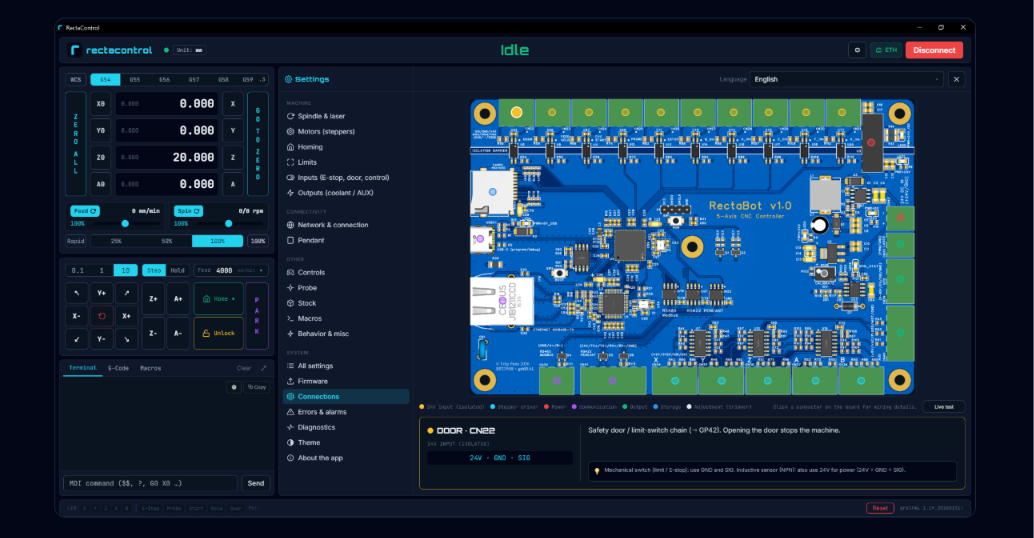The height and width of the screenshot is (538, 1034).
Task: Select the G54 work coordinate system
Action: [106, 80]
